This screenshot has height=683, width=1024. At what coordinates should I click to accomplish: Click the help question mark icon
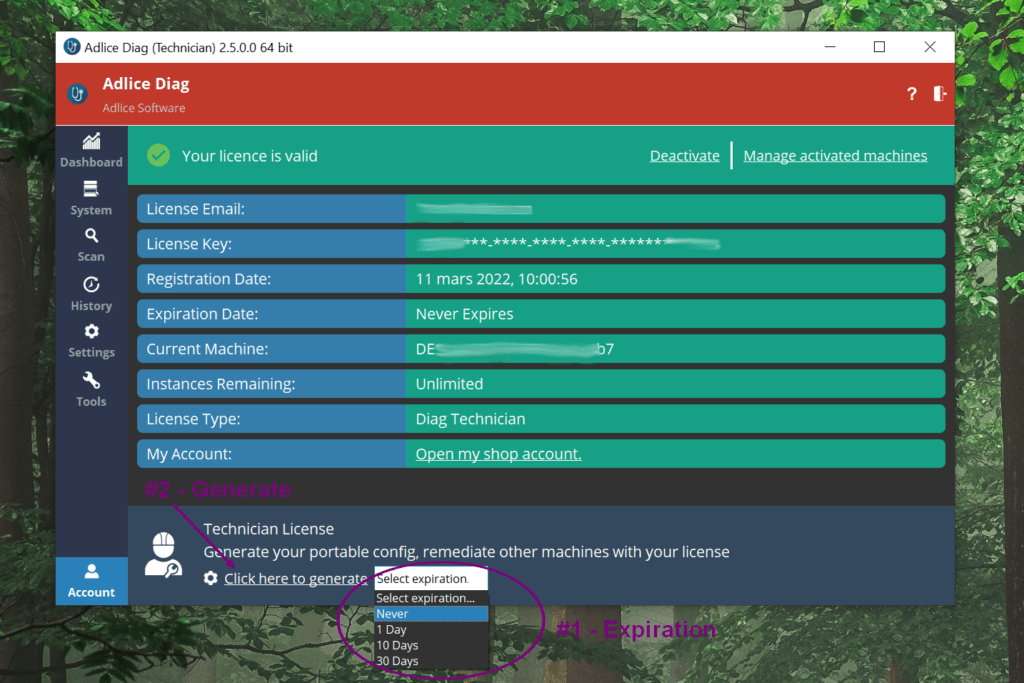tap(911, 94)
